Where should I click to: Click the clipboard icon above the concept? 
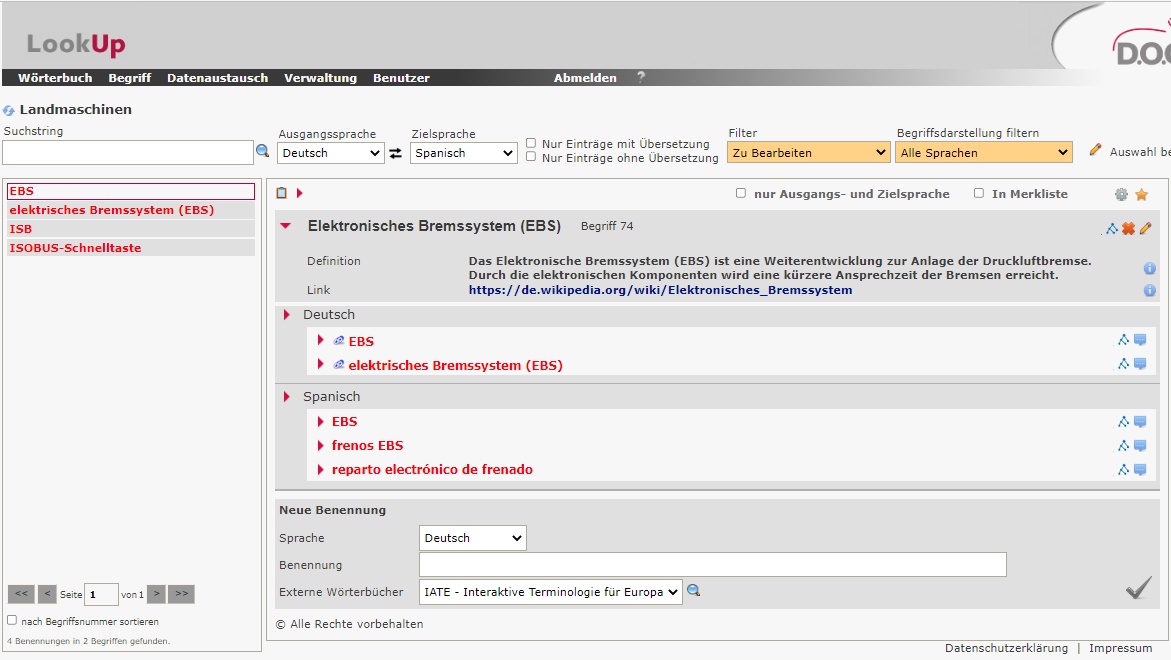pos(282,193)
